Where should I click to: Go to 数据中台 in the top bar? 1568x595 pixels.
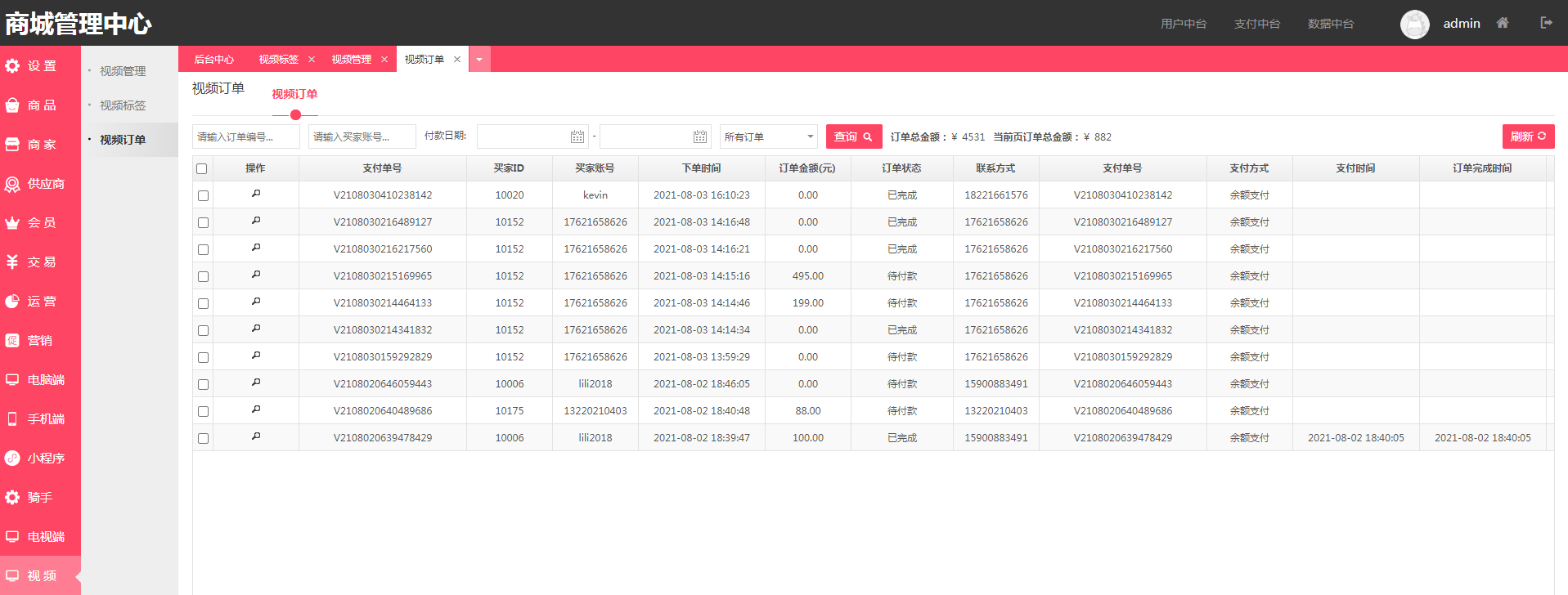(x=1331, y=24)
